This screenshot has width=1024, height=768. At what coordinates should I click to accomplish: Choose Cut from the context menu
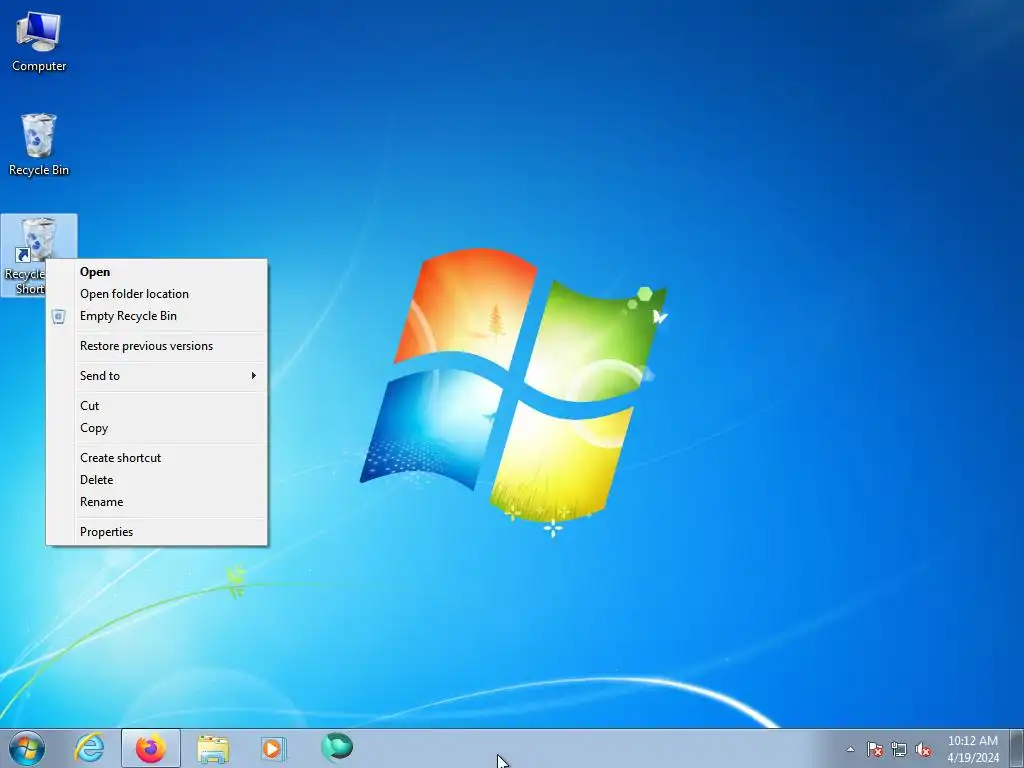coord(157,406)
